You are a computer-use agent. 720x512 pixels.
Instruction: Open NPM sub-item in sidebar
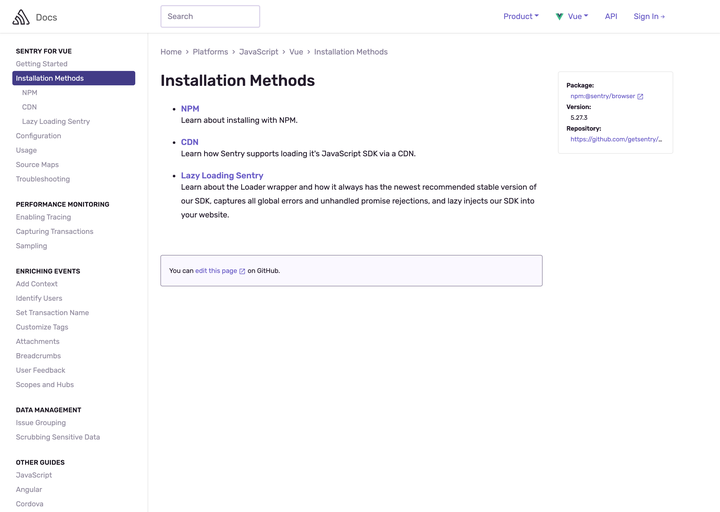click(x=30, y=93)
